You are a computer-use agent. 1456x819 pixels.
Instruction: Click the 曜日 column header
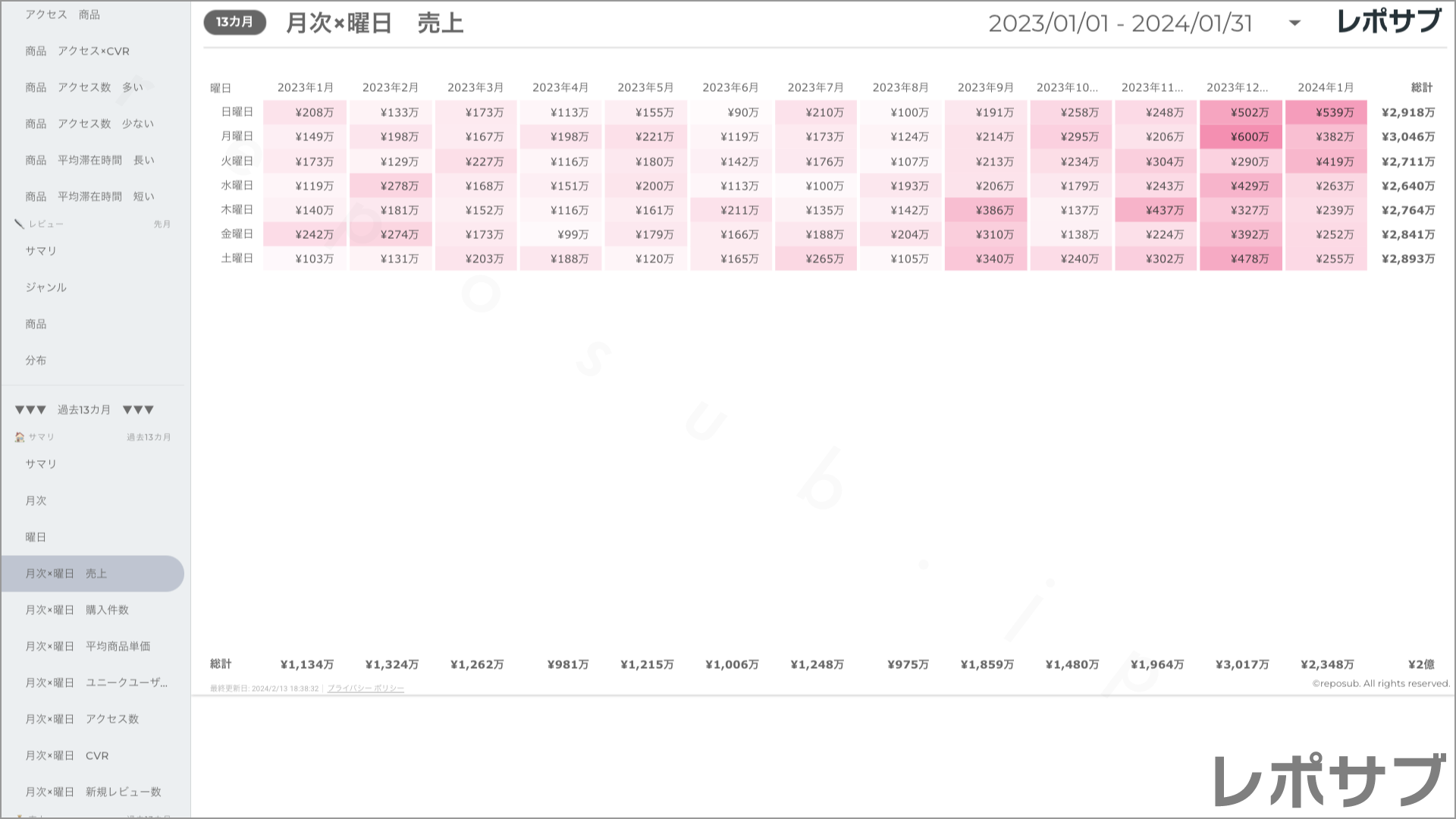tap(221, 88)
